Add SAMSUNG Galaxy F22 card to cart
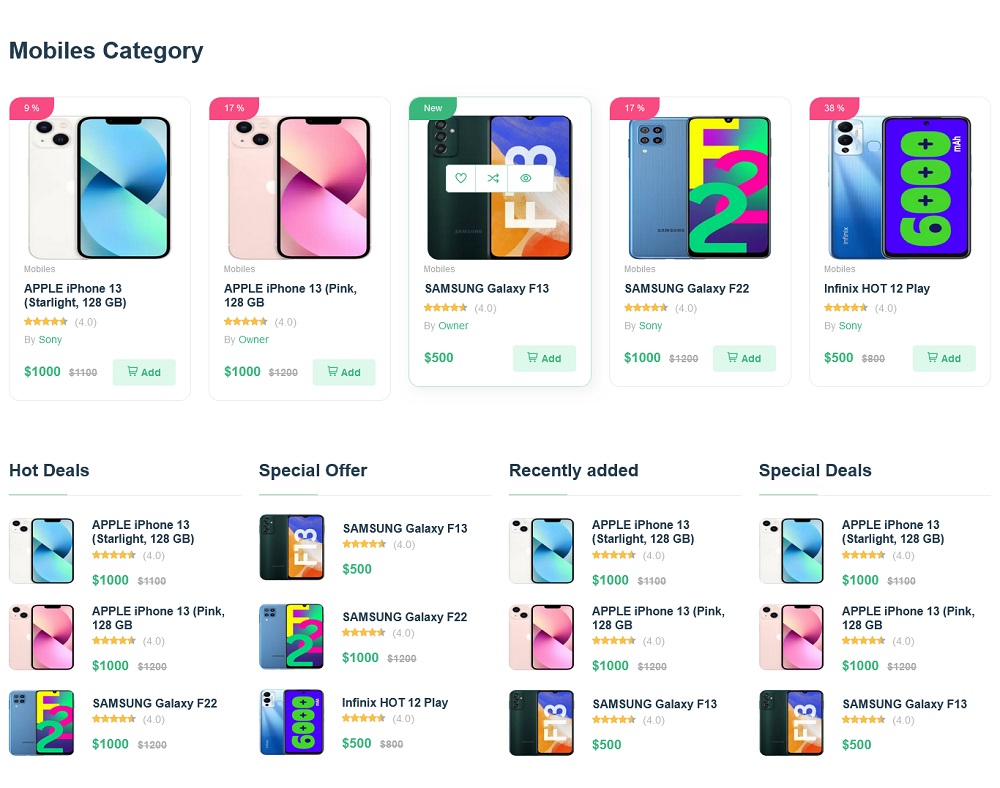Viewport: 1000px width, 788px height. tap(744, 358)
